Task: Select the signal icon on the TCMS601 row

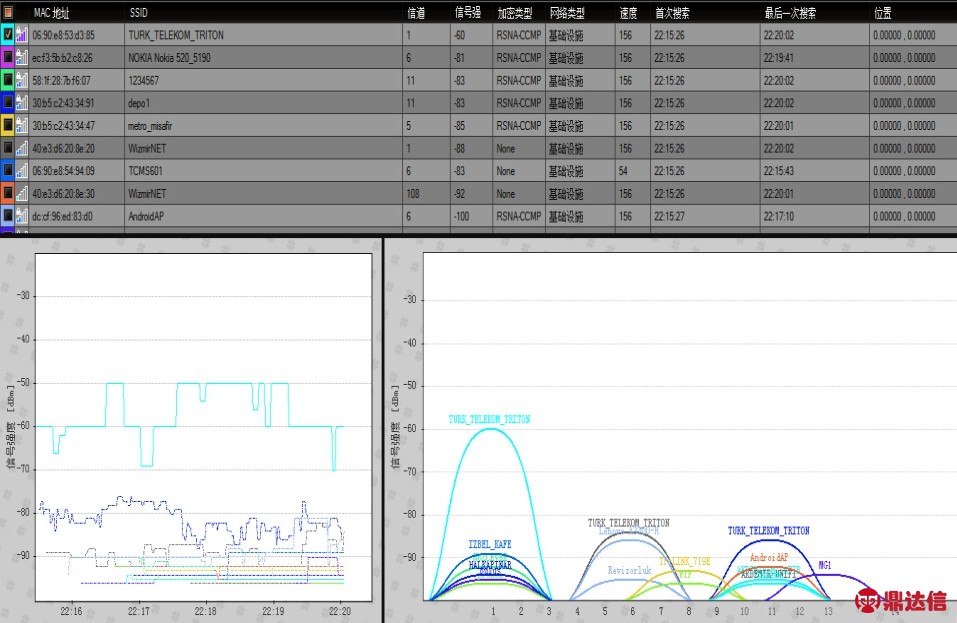Action: [x=22, y=170]
